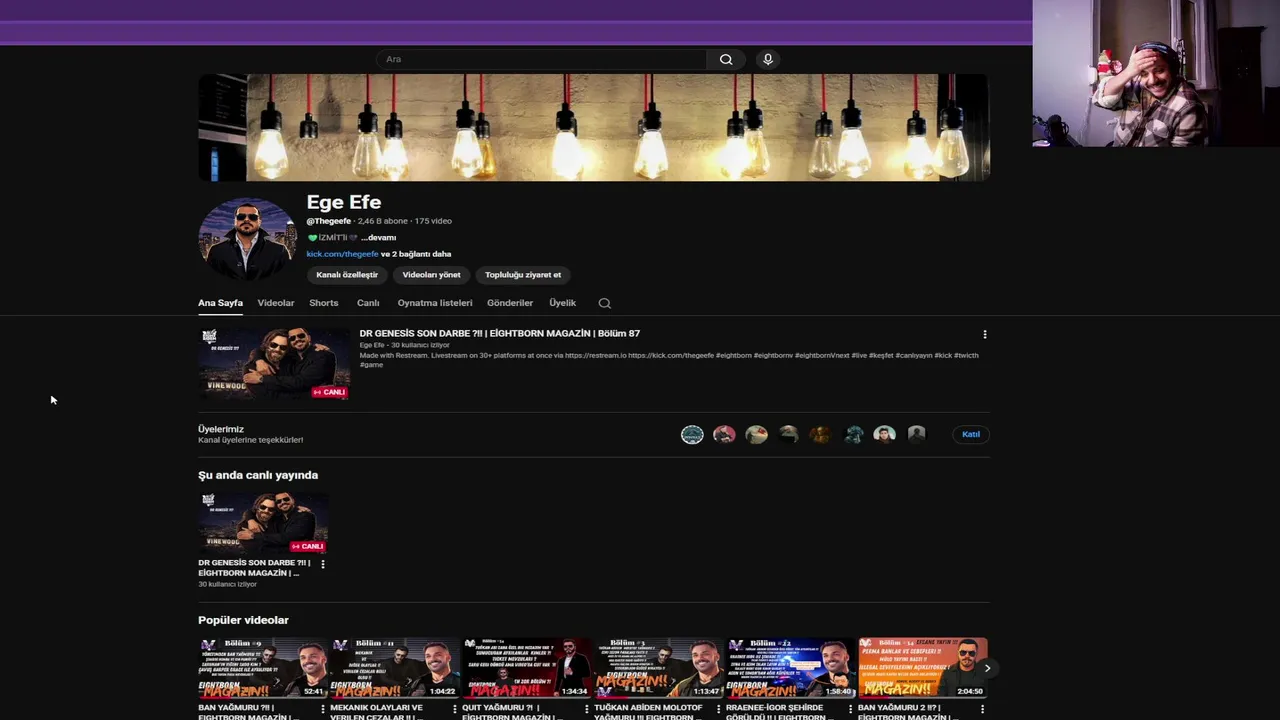Click the fifth member avatar in Üyelerimiz row
This screenshot has height=720, width=1280.
tap(820, 434)
